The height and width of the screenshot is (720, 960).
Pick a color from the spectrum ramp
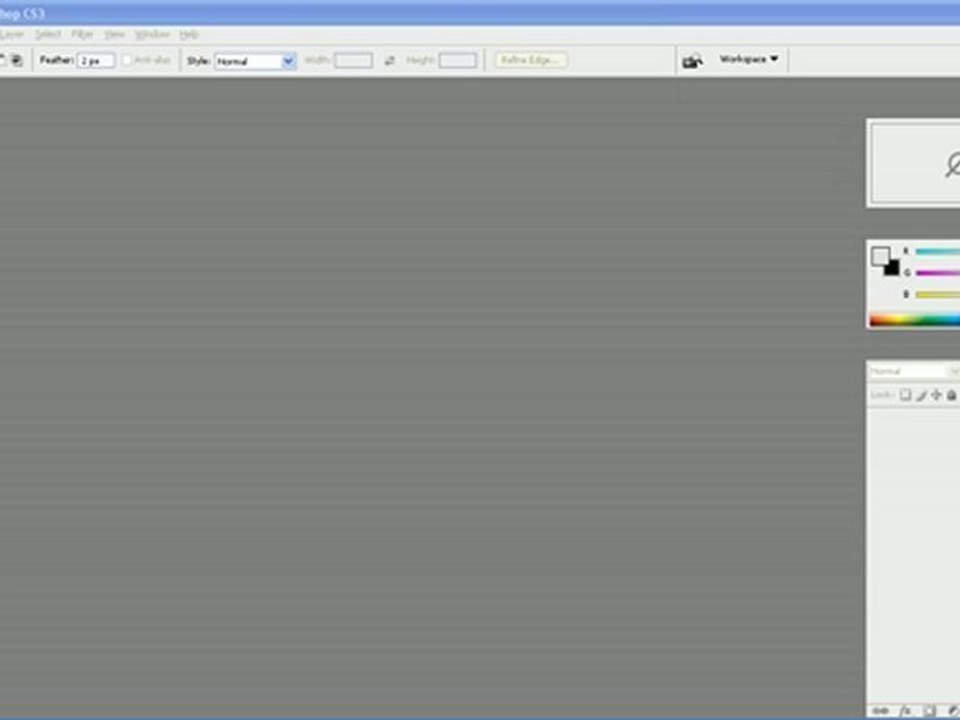[915, 320]
